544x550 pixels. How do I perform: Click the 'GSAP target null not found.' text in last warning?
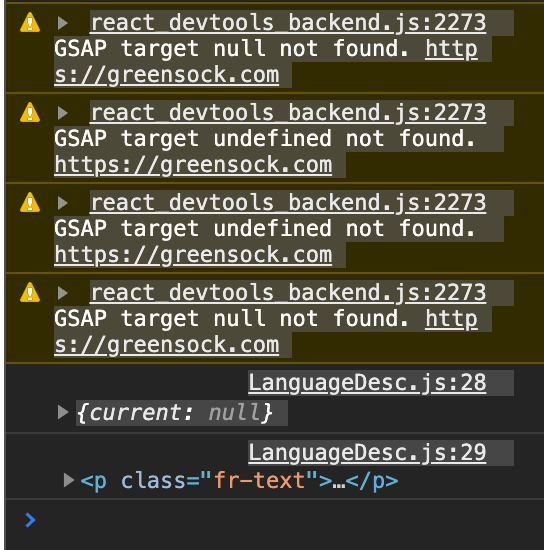coord(231,319)
